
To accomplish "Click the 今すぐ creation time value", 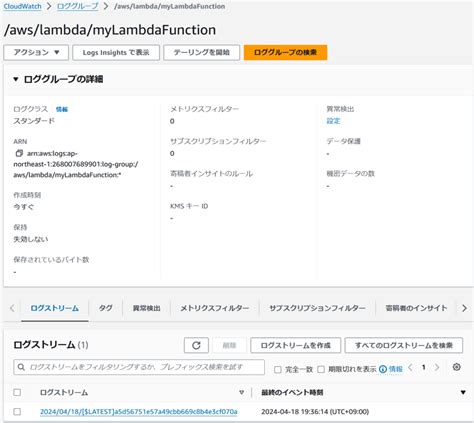I will coord(23,207).
